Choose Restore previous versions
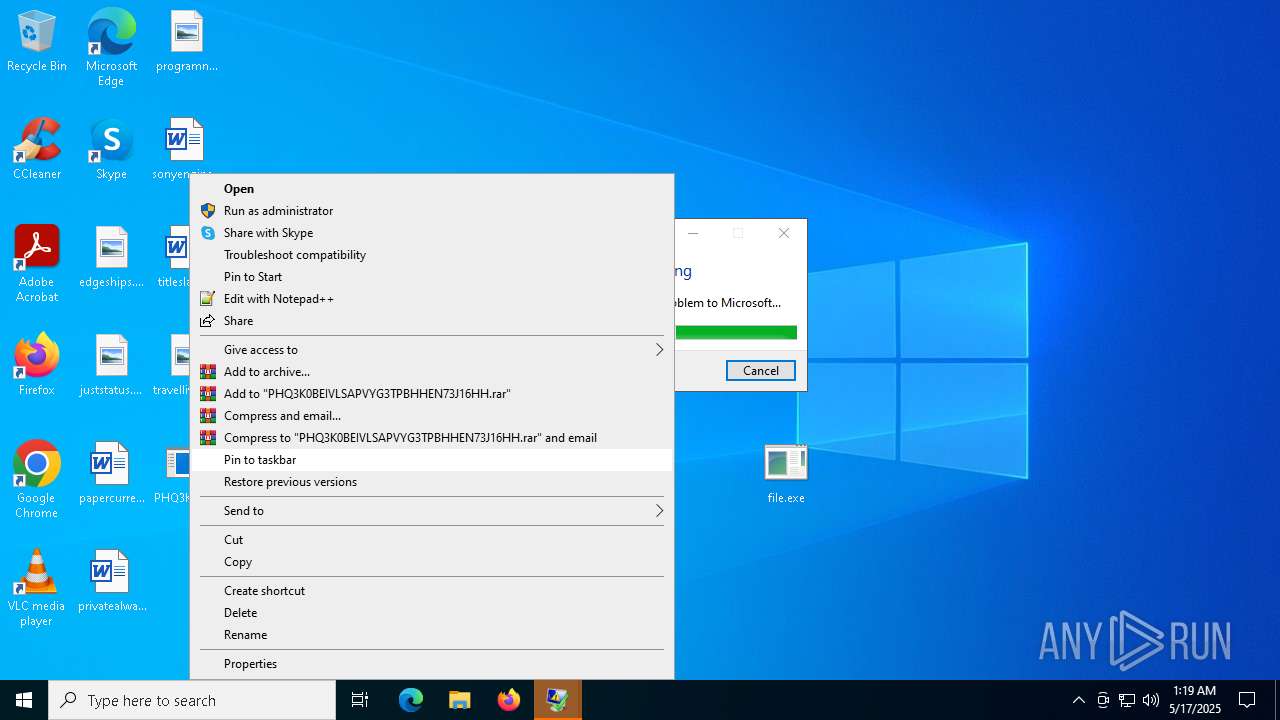 point(431,482)
